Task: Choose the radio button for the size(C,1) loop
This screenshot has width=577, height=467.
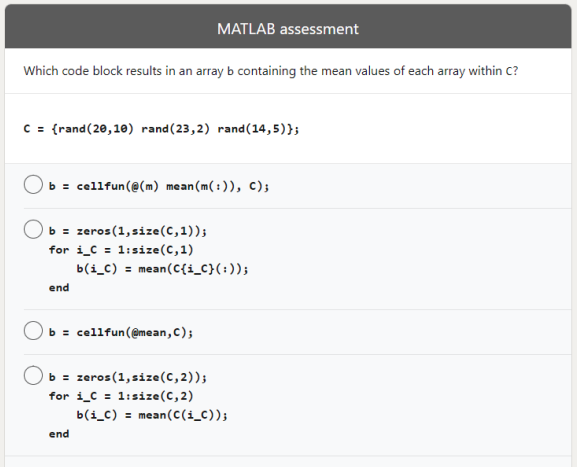Action: click(33, 229)
